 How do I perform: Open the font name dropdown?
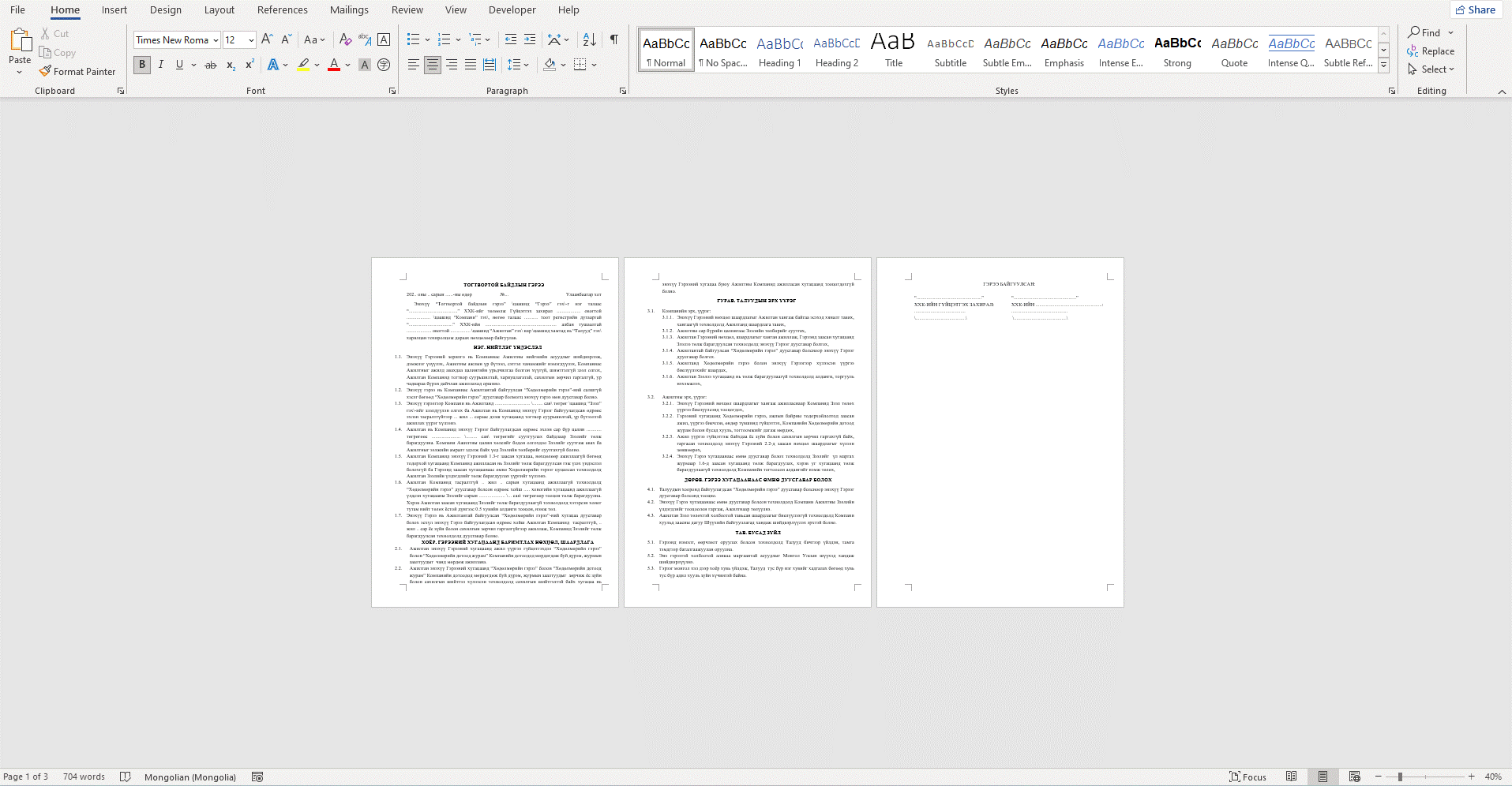(216, 40)
